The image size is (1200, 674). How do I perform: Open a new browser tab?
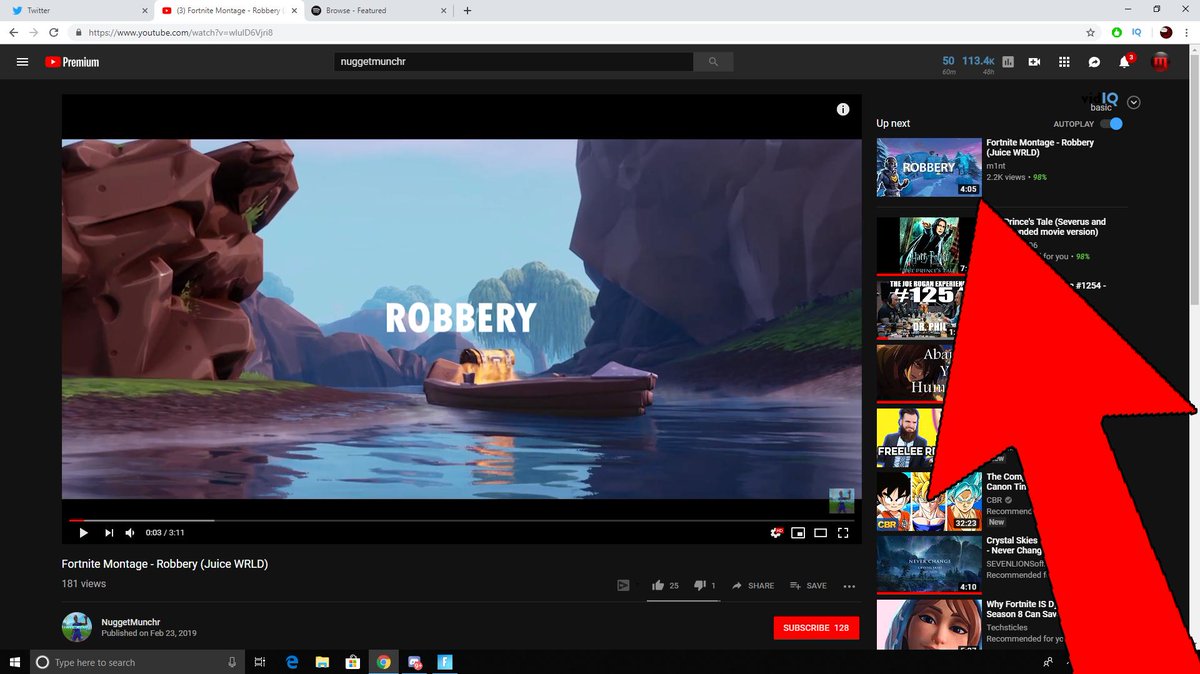467,10
